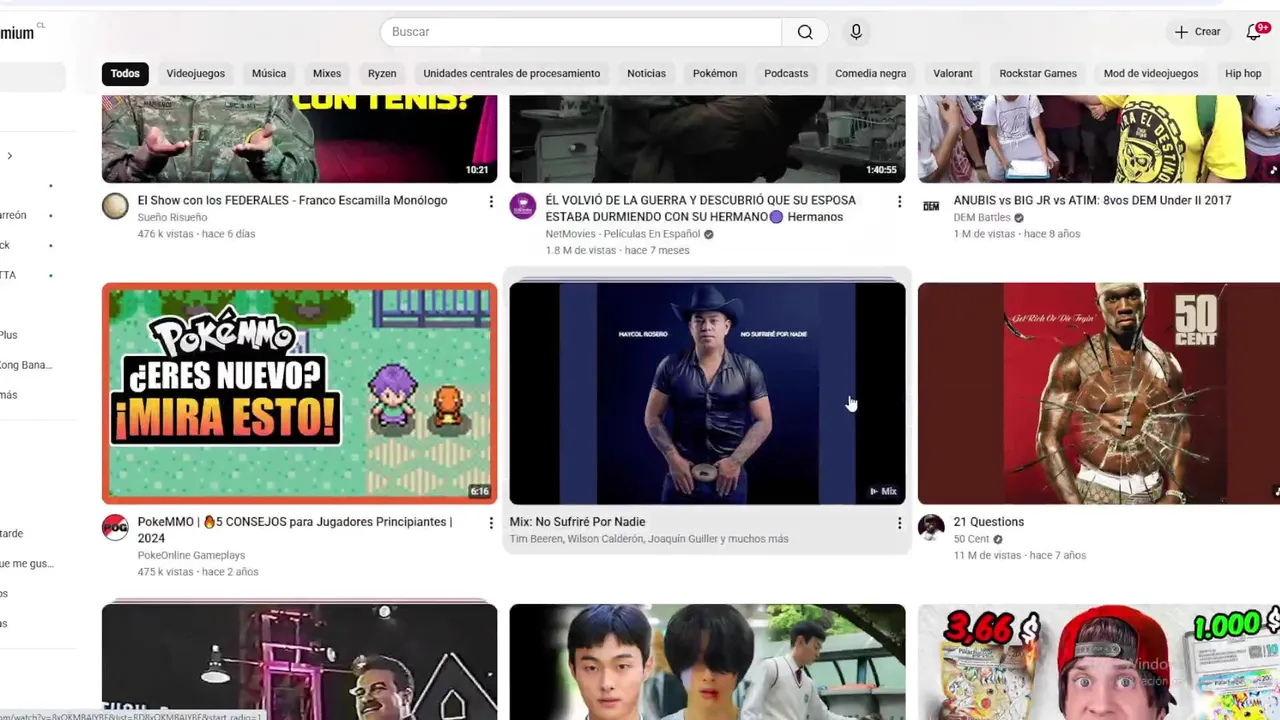The width and height of the screenshot is (1280, 720).
Task: Open PokeMMO 5 CONSEJOS video title
Action: coord(295,529)
